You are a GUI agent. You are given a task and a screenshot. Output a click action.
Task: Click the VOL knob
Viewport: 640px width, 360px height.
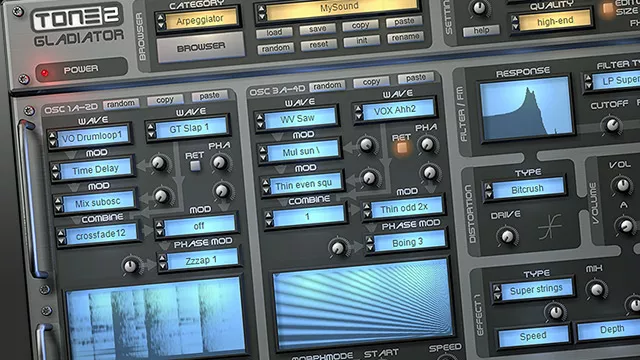(x=622, y=185)
